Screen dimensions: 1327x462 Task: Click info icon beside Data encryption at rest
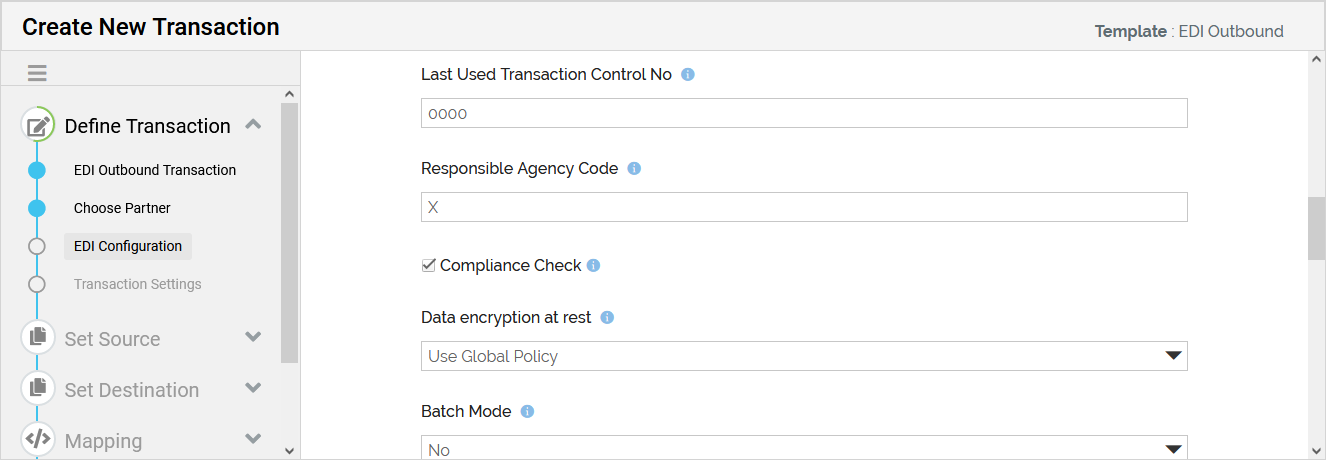607,317
